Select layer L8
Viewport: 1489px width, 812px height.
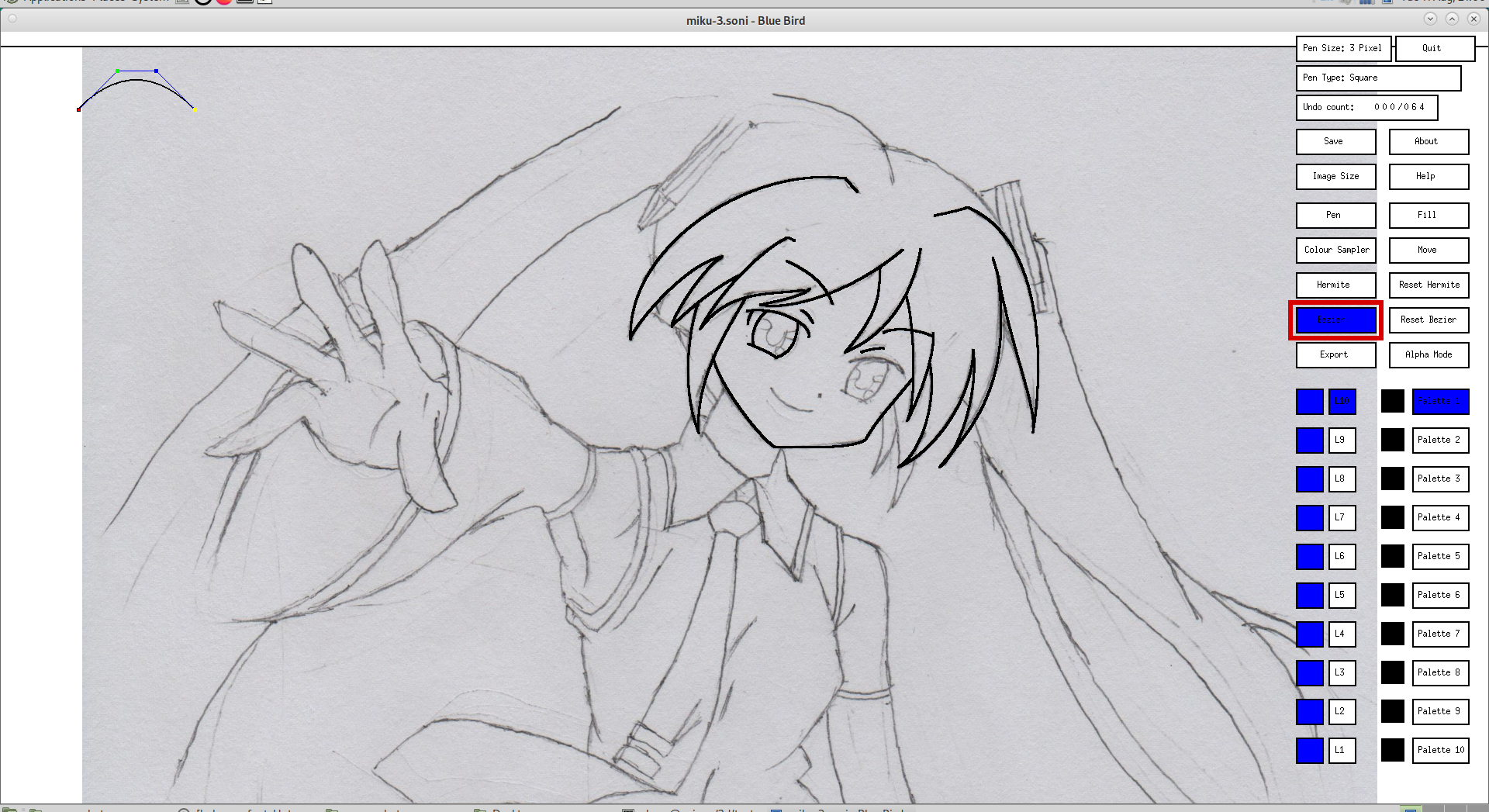1342,479
